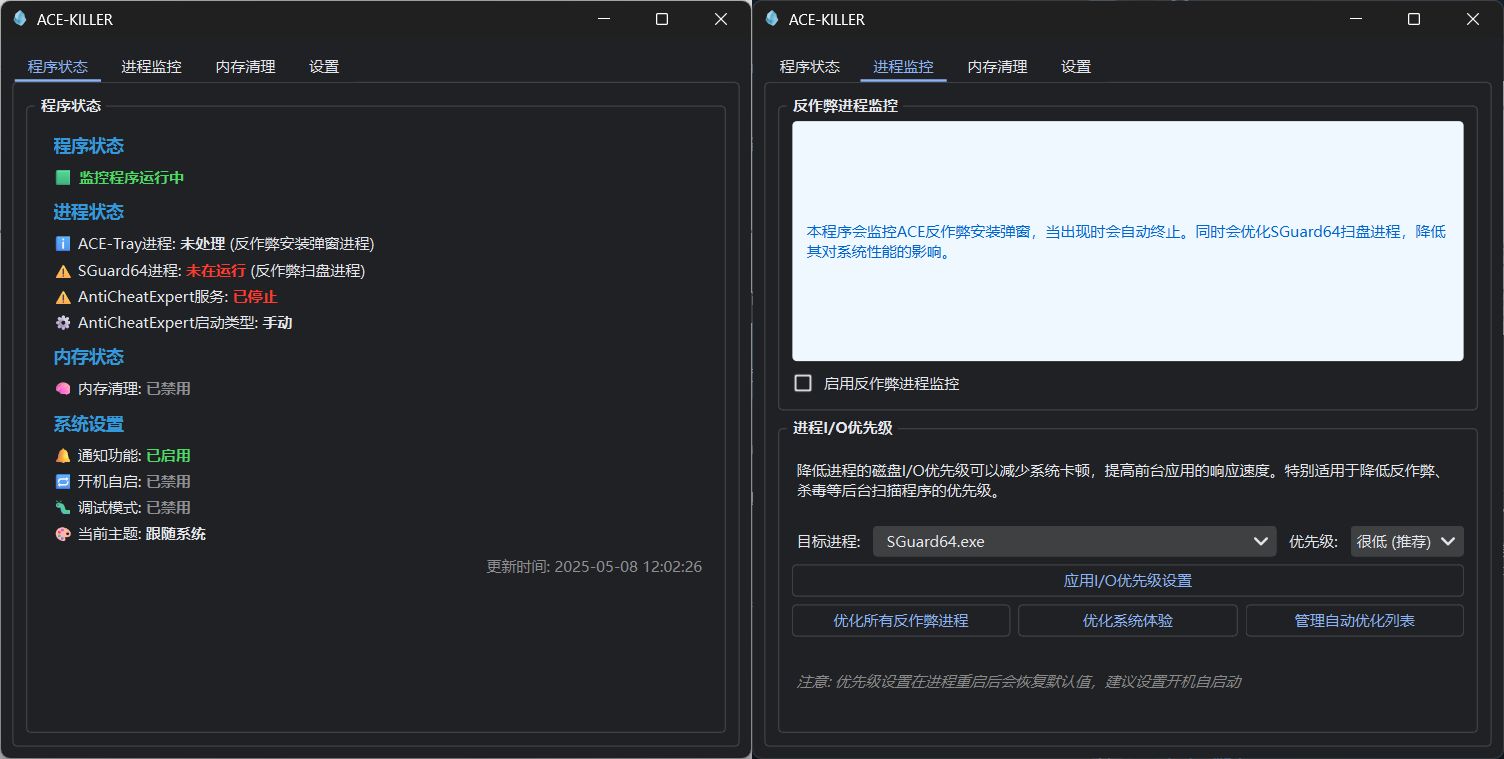Image resolution: width=1504 pixels, height=759 pixels.
Task: Click the ACE-KILLER app icon in right window
Action: (x=771, y=19)
